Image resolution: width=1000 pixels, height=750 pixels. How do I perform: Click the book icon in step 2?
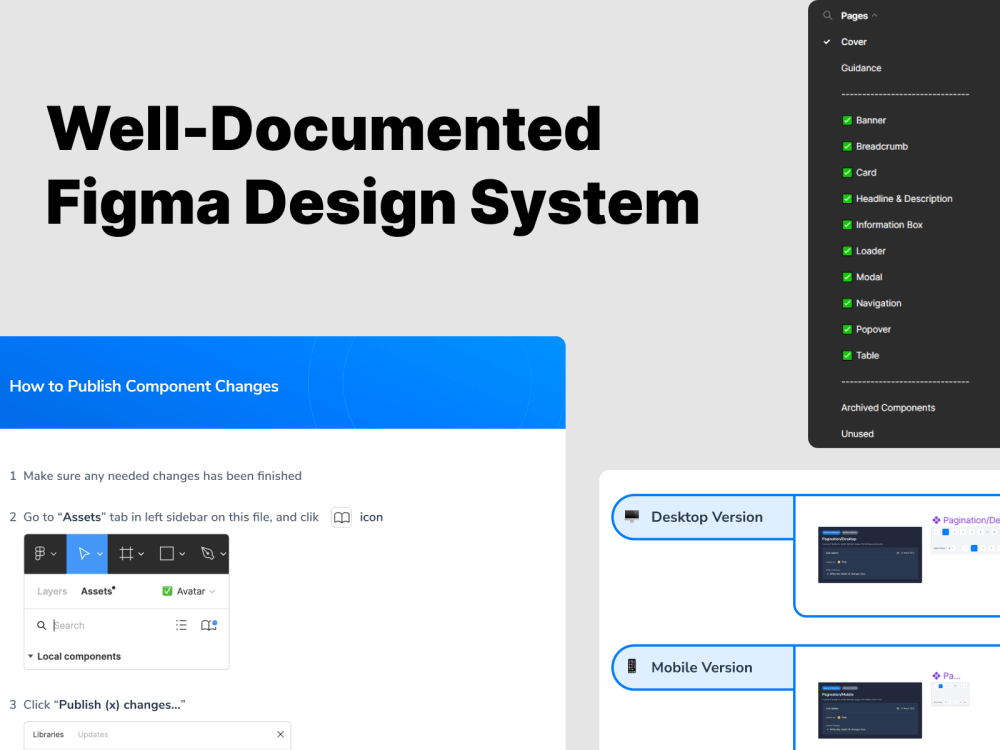(342, 517)
